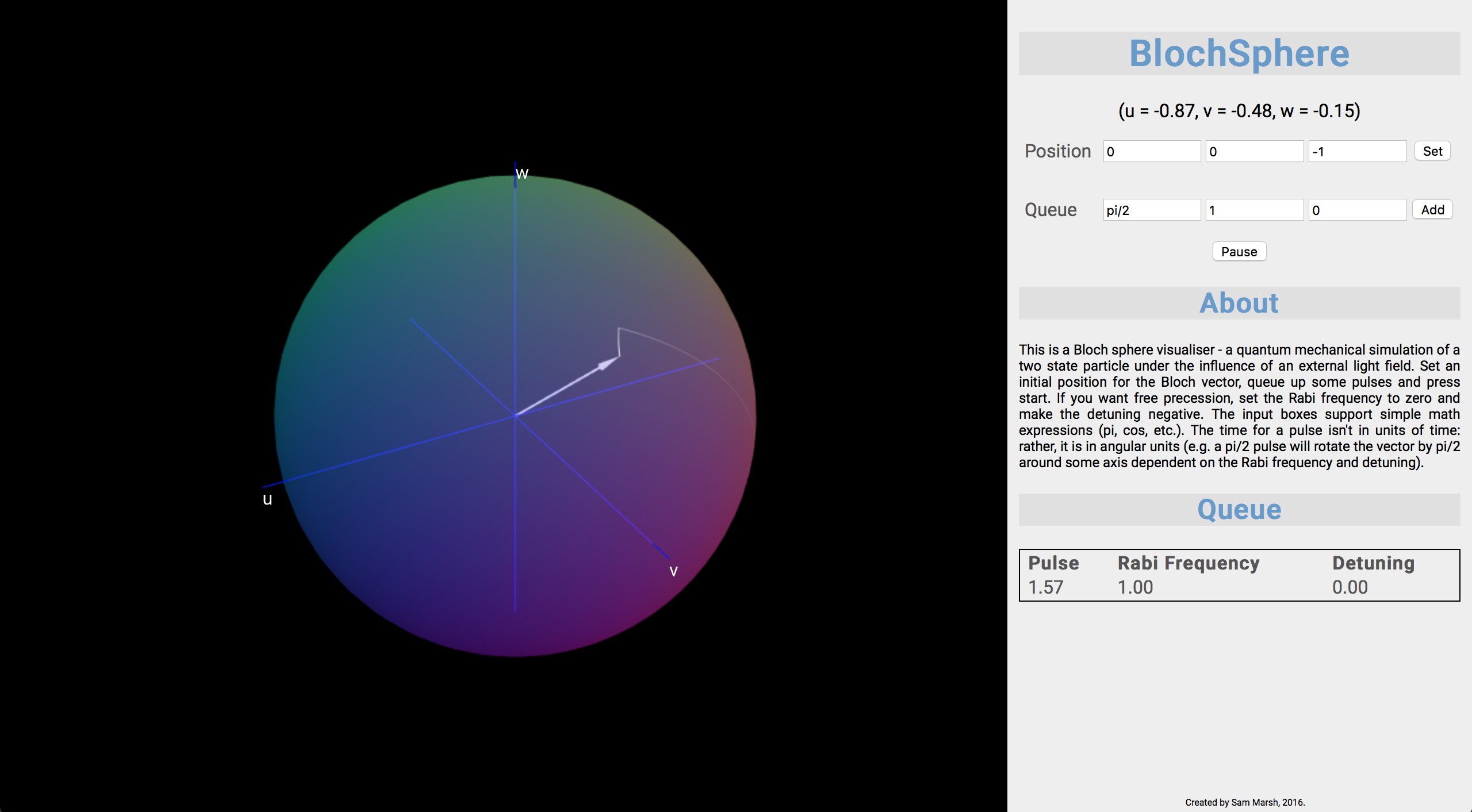Click the white Bloch vector arrowhead
Image resolution: width=1472 pixels, height=812 pixels.
(608, 363)
